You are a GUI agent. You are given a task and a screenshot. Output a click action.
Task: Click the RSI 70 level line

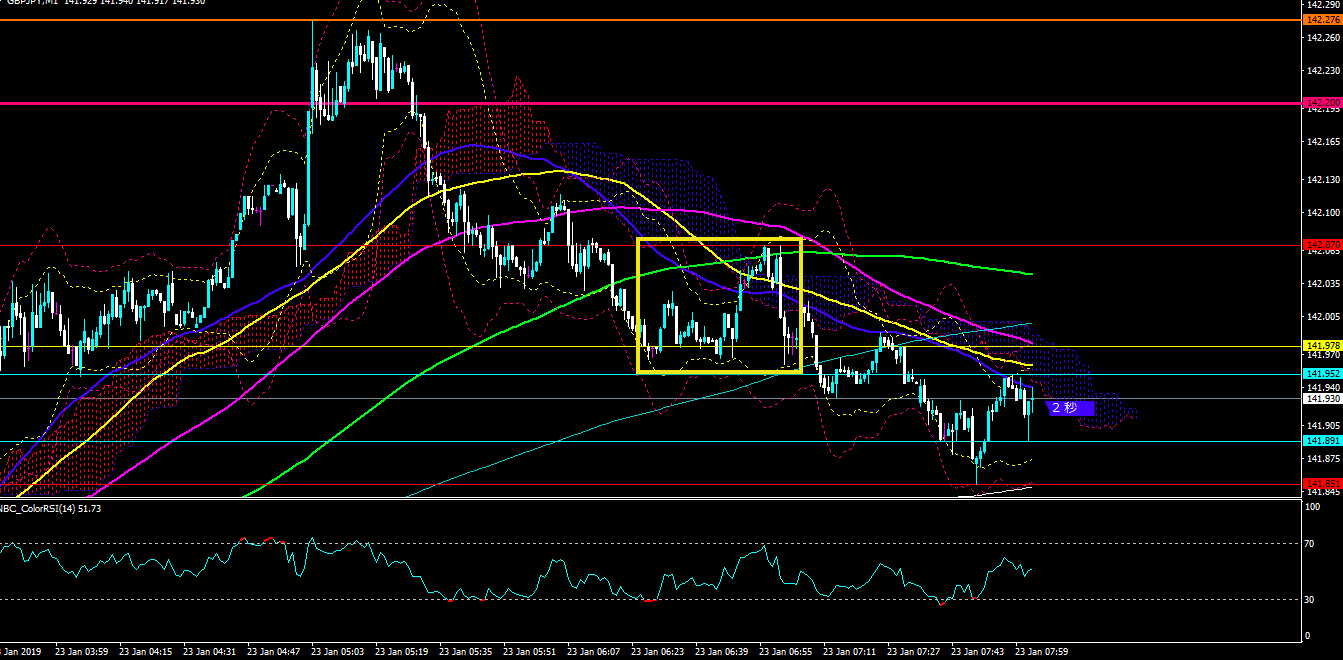650,543
